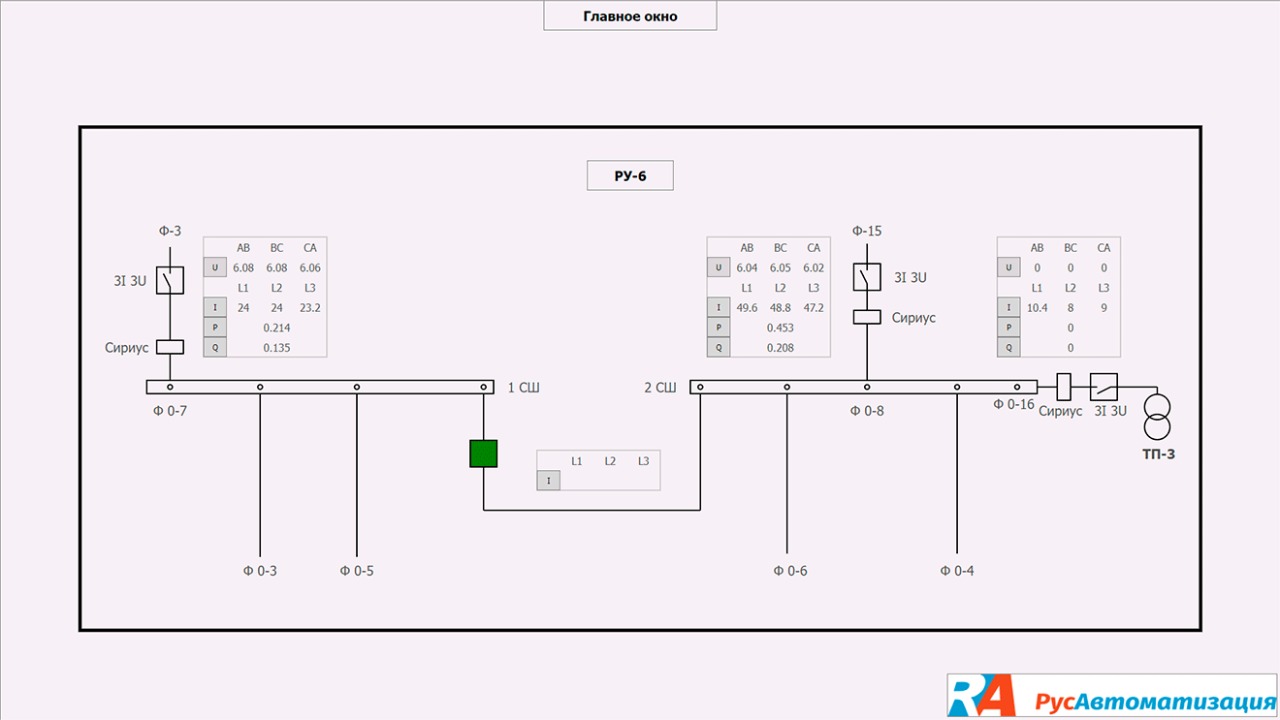Select the Ф 0-6 feeder label

[790, 571]
